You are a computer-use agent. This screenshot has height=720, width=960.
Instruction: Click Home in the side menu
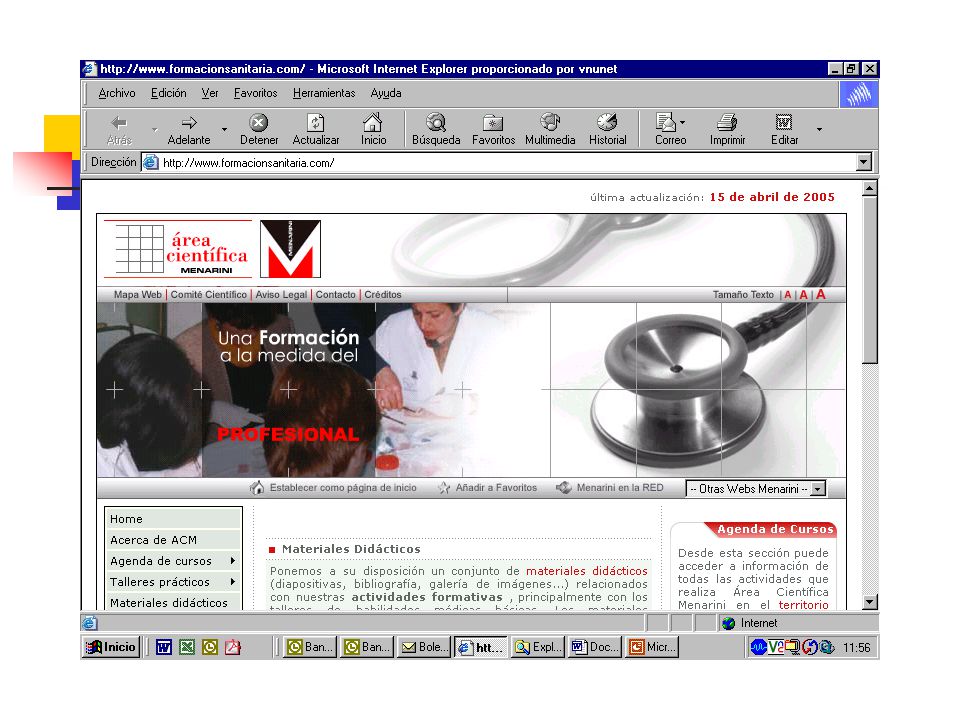pyautogui.click(x=173, y=519)
